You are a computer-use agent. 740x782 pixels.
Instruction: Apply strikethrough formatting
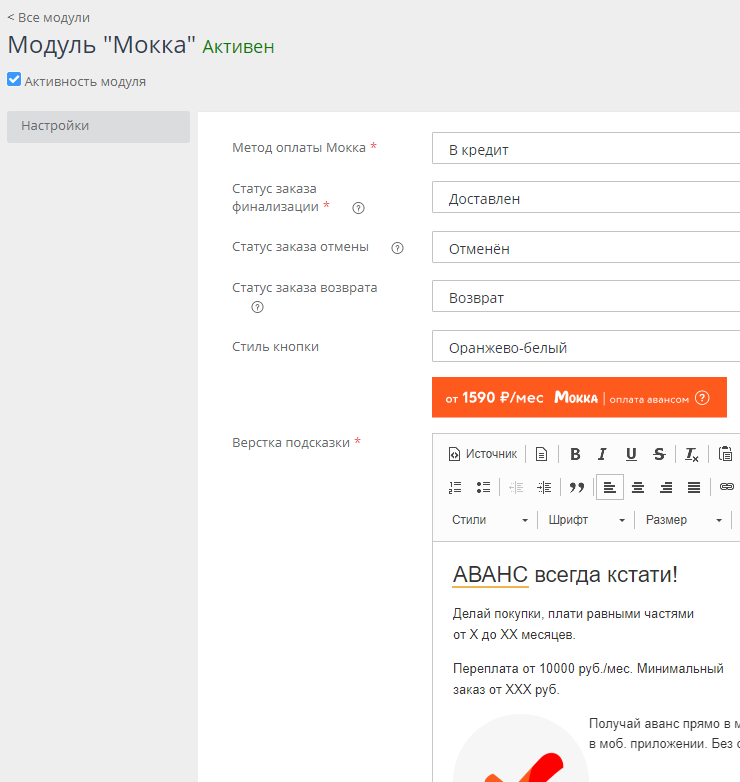click(658, 454)
